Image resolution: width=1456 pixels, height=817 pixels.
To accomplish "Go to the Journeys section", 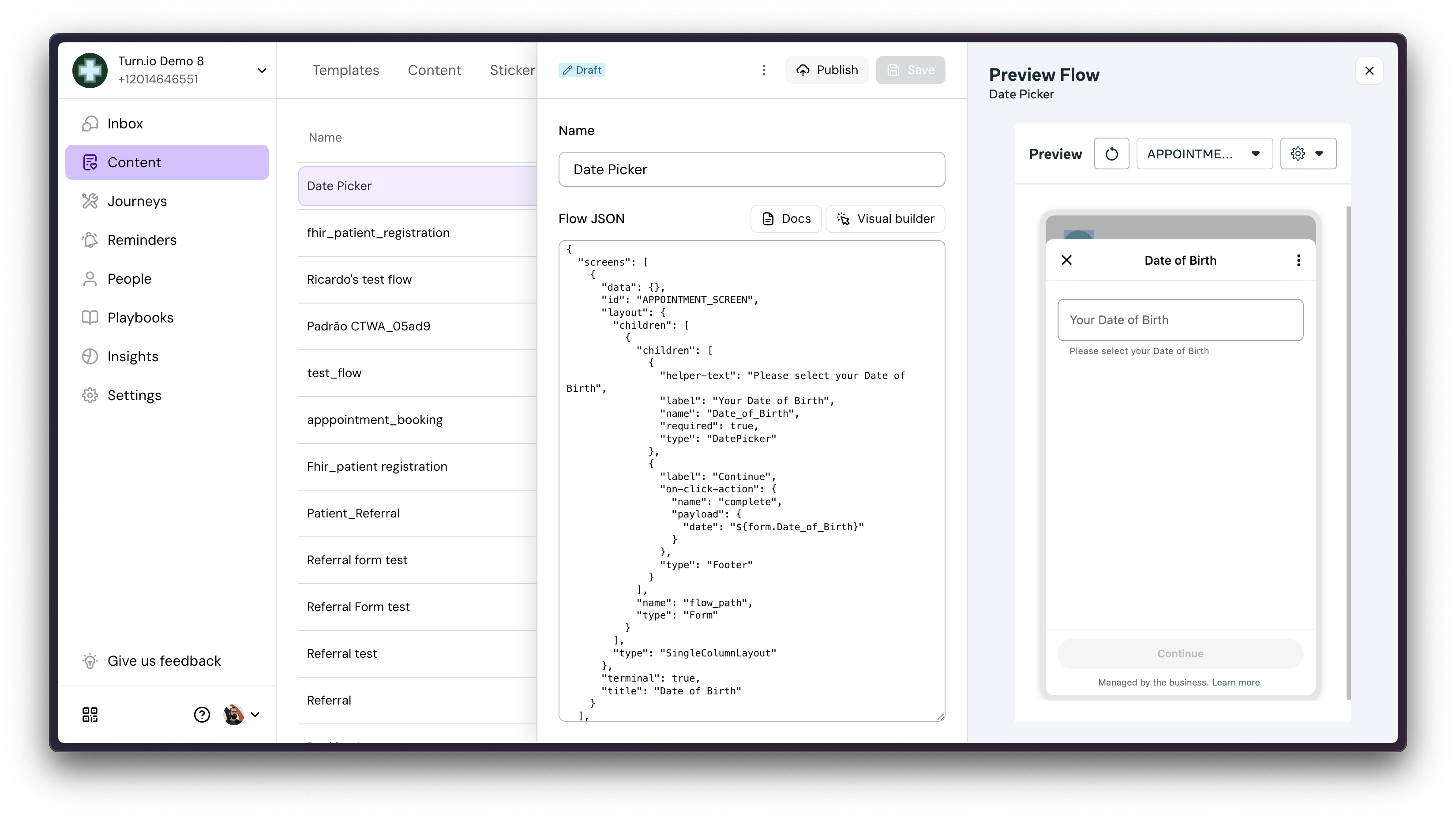I will click(x=137, y=202).
